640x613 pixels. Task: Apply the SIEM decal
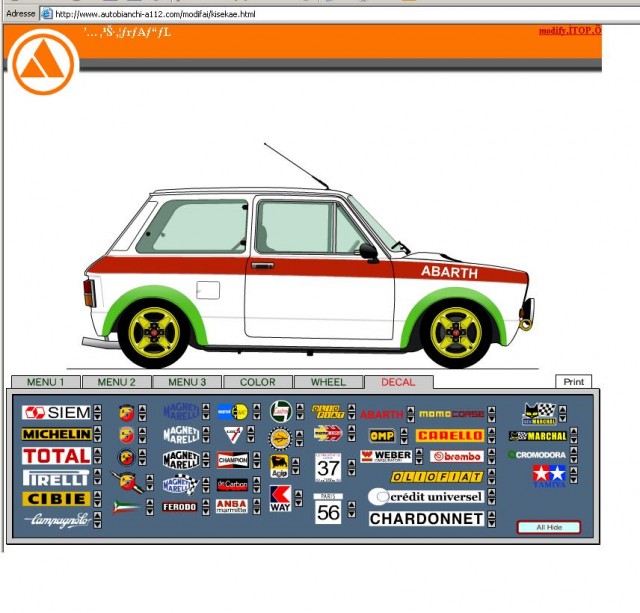point(56,413)
